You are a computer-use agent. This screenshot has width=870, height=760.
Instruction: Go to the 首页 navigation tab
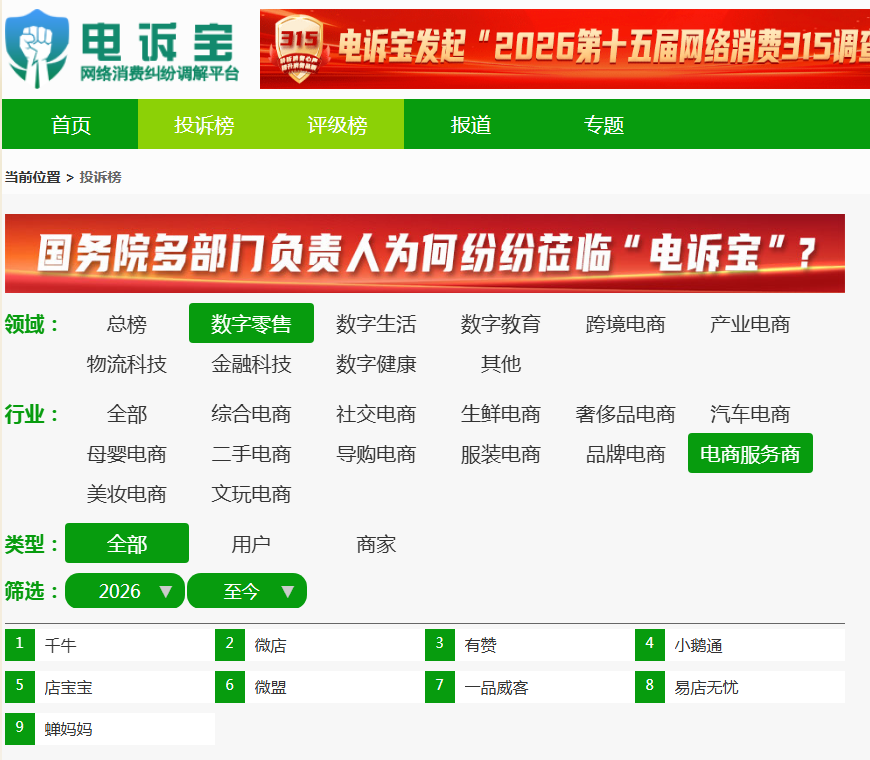(70, 124)
